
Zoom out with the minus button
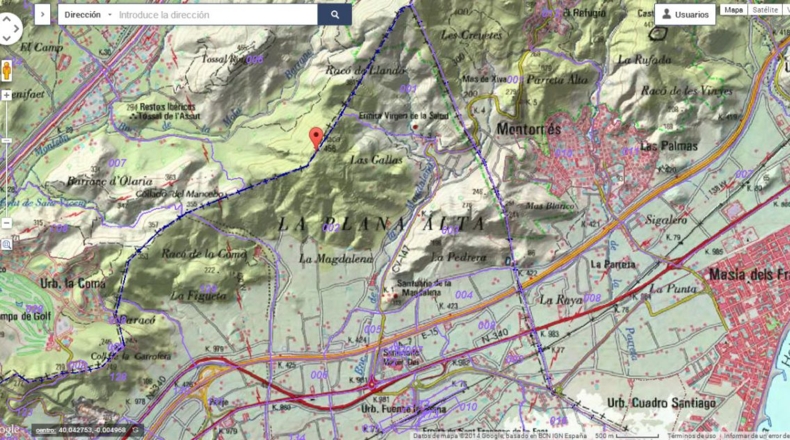pyautogui.click(x=7, y=223)
